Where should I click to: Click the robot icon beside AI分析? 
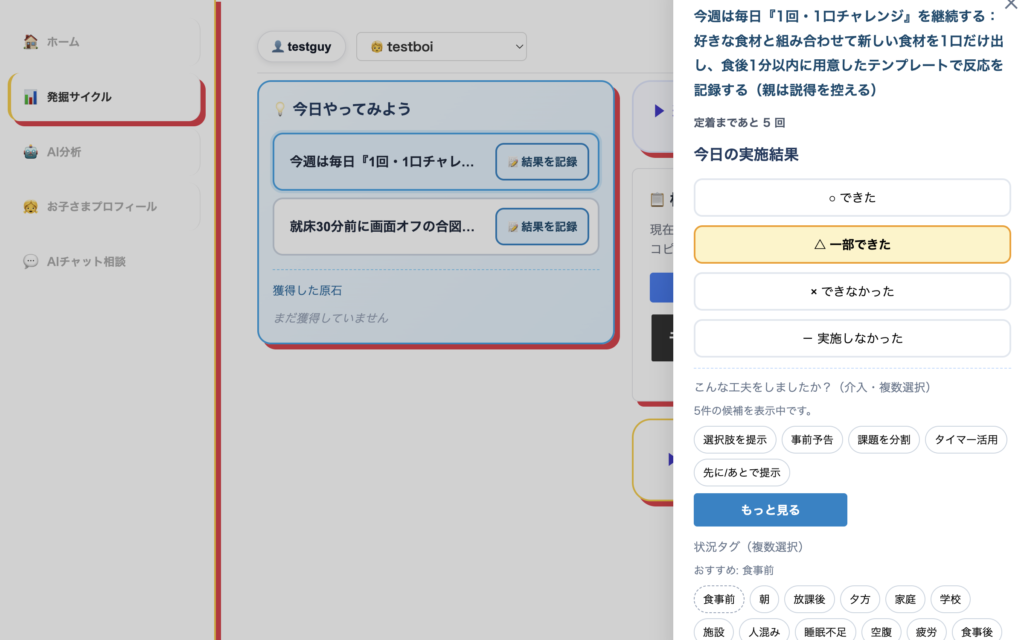click(x=31, y=152)
